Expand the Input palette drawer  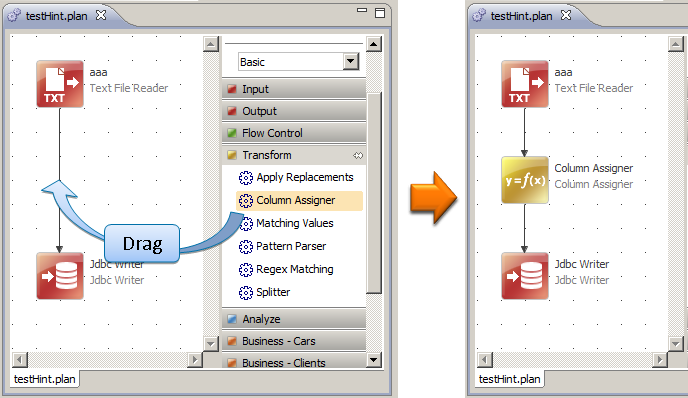[294, 89]
